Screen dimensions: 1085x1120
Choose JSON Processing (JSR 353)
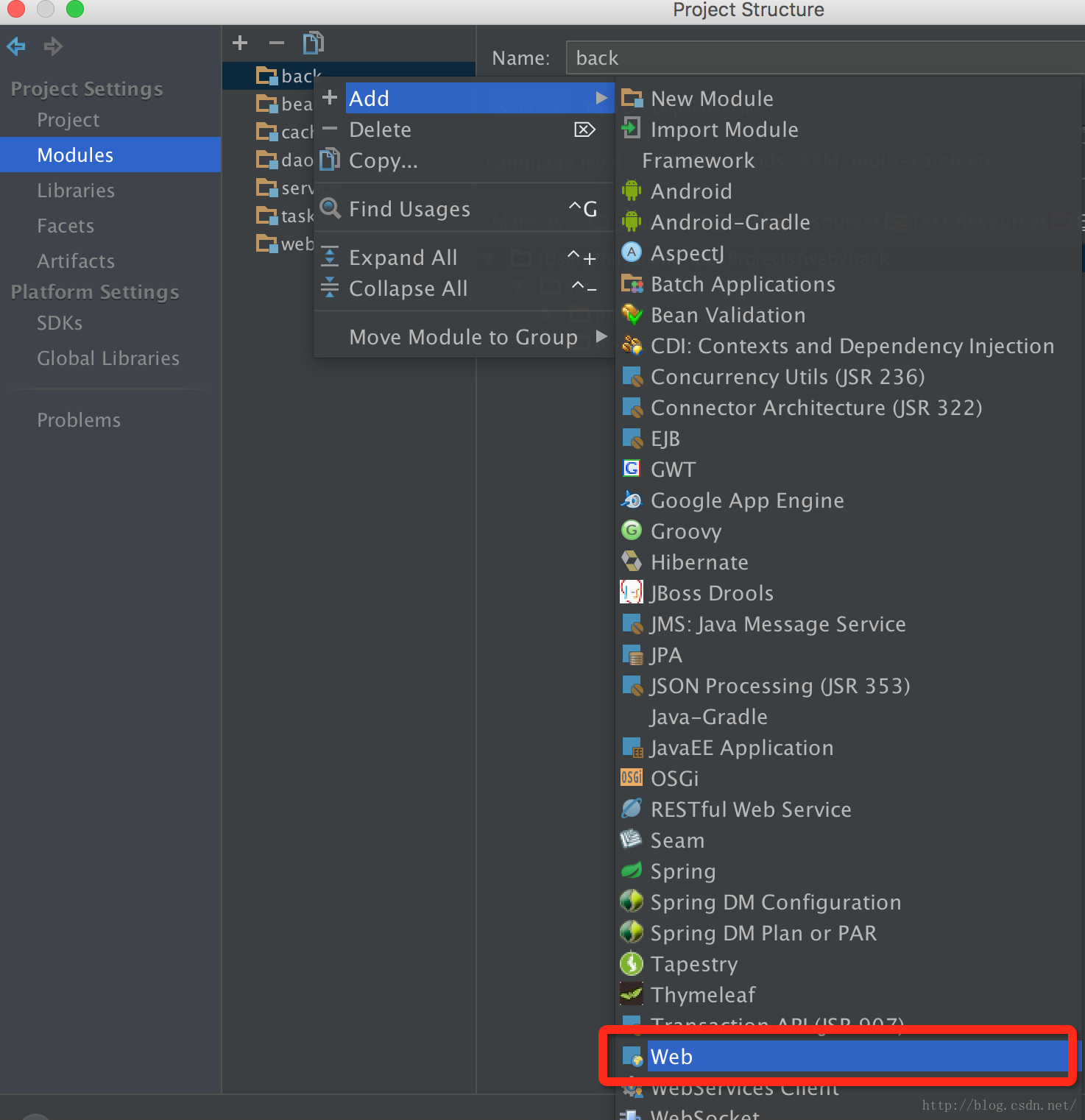pyautogui.click(x=850, y=686)
